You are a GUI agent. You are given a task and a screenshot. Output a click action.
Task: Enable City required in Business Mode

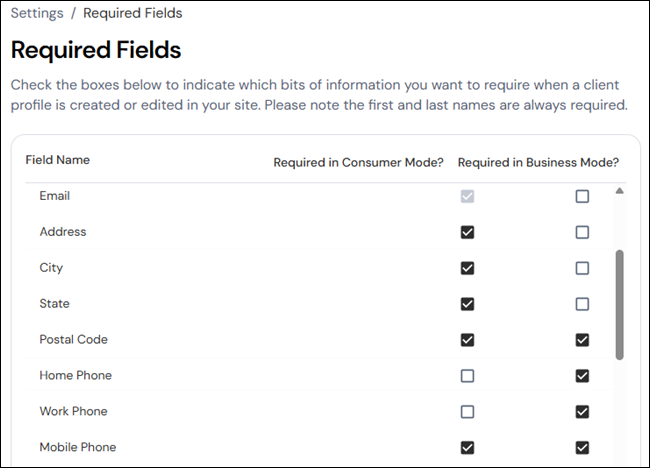click(x=582, y=268)
